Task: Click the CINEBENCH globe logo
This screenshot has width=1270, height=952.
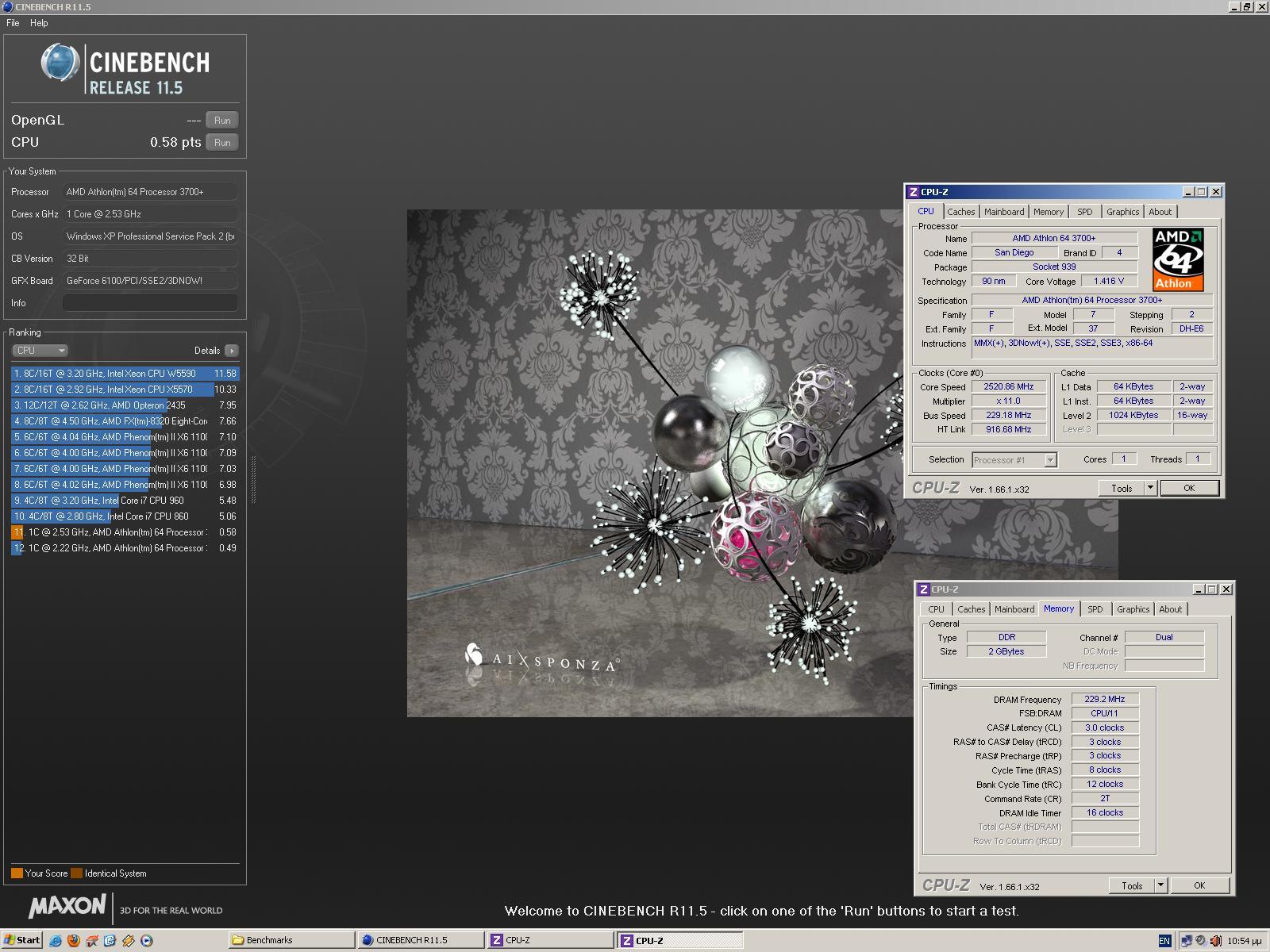Action: (x=60, y=63)
